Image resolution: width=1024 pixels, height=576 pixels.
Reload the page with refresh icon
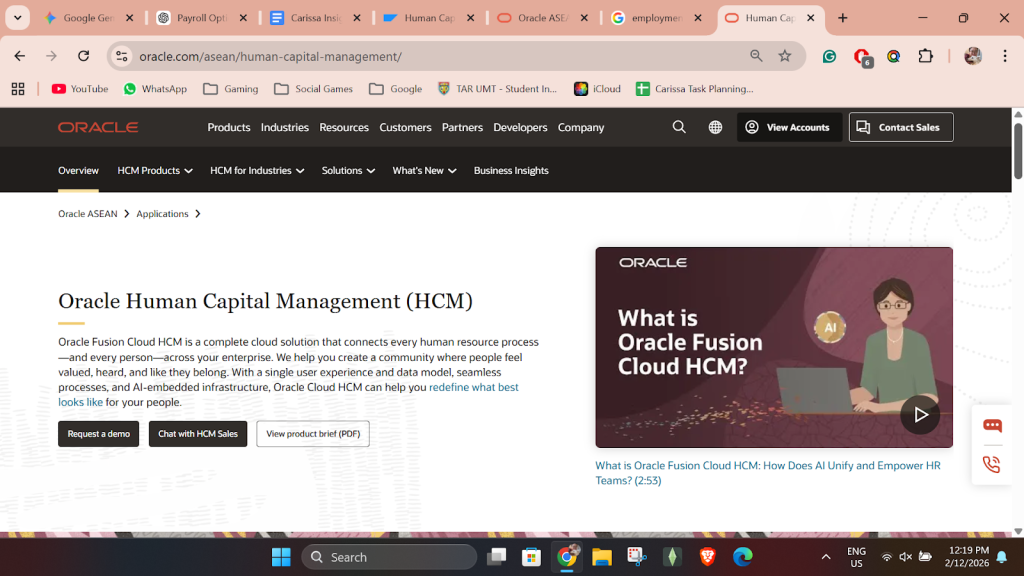point(84,56)
